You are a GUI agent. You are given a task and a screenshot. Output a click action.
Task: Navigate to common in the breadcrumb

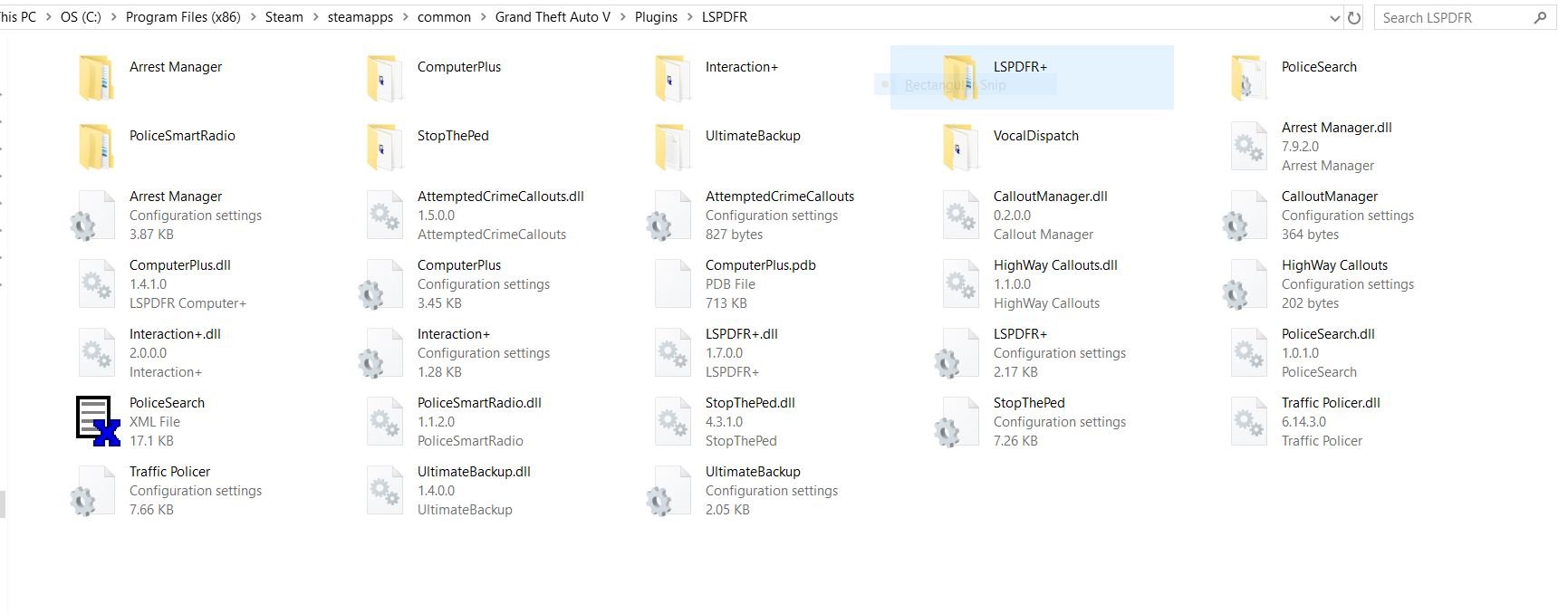point(444,17)
